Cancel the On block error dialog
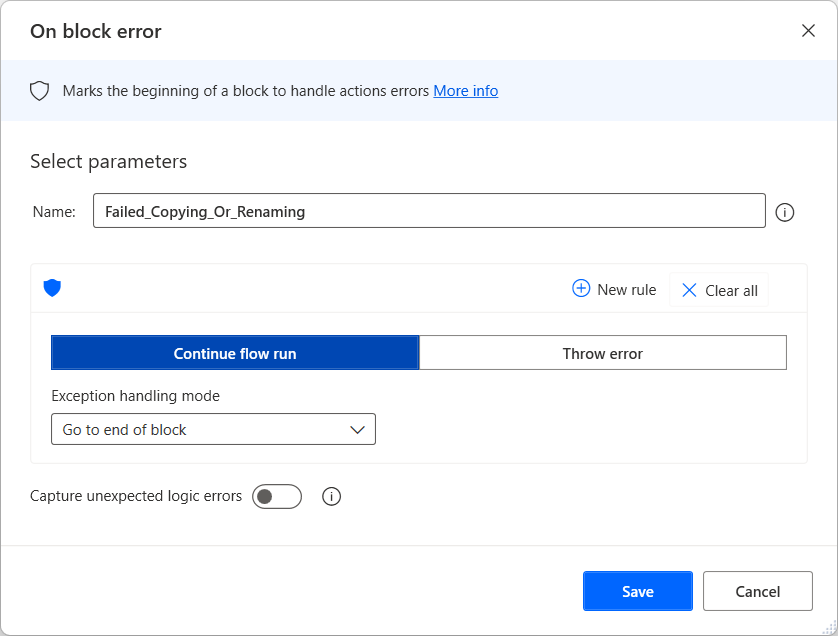This screenshot has width=838, height=636. (x=757, y=591)
